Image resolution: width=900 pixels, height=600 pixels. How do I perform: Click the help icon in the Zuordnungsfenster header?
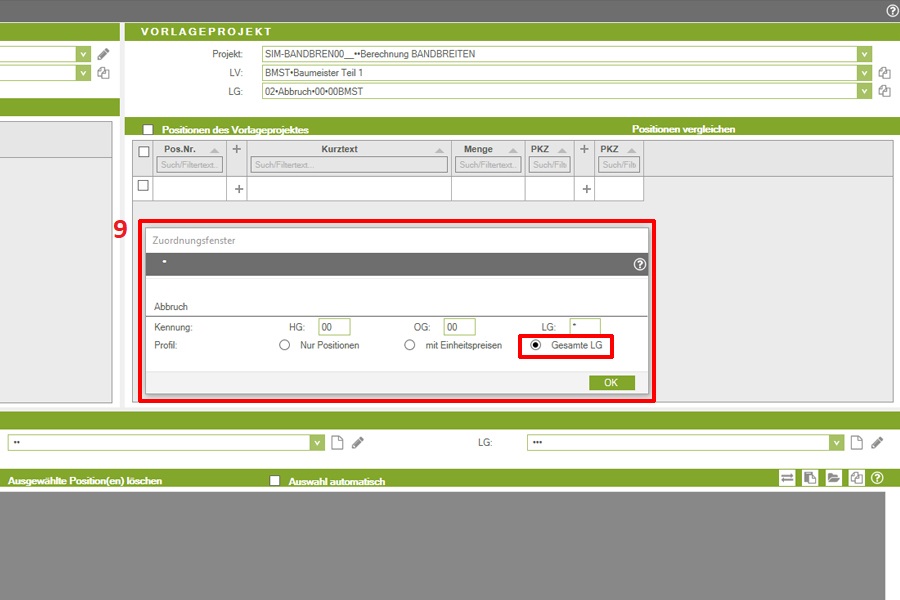pos(640,265)
